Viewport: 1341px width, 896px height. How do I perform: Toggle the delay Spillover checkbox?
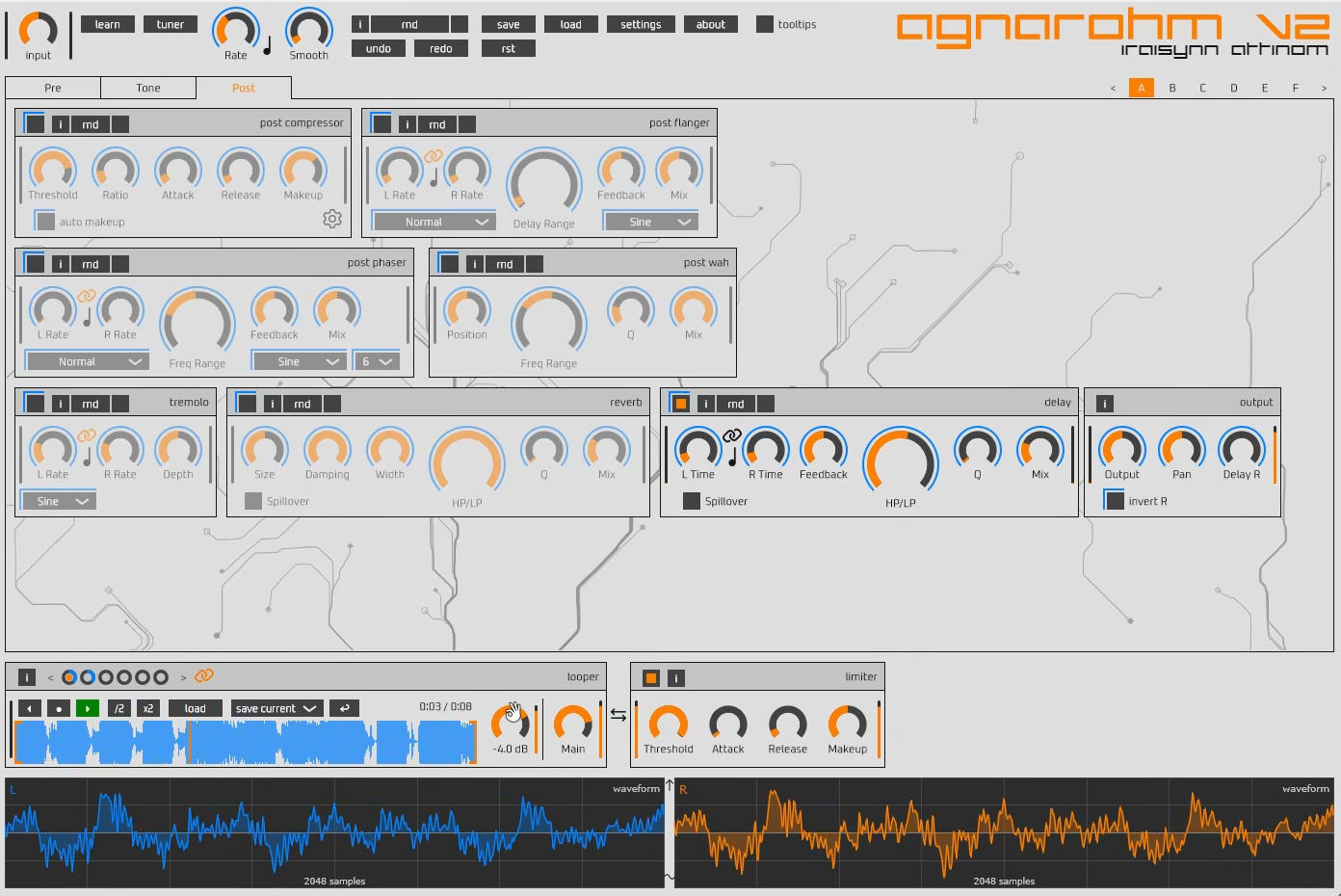691,501
